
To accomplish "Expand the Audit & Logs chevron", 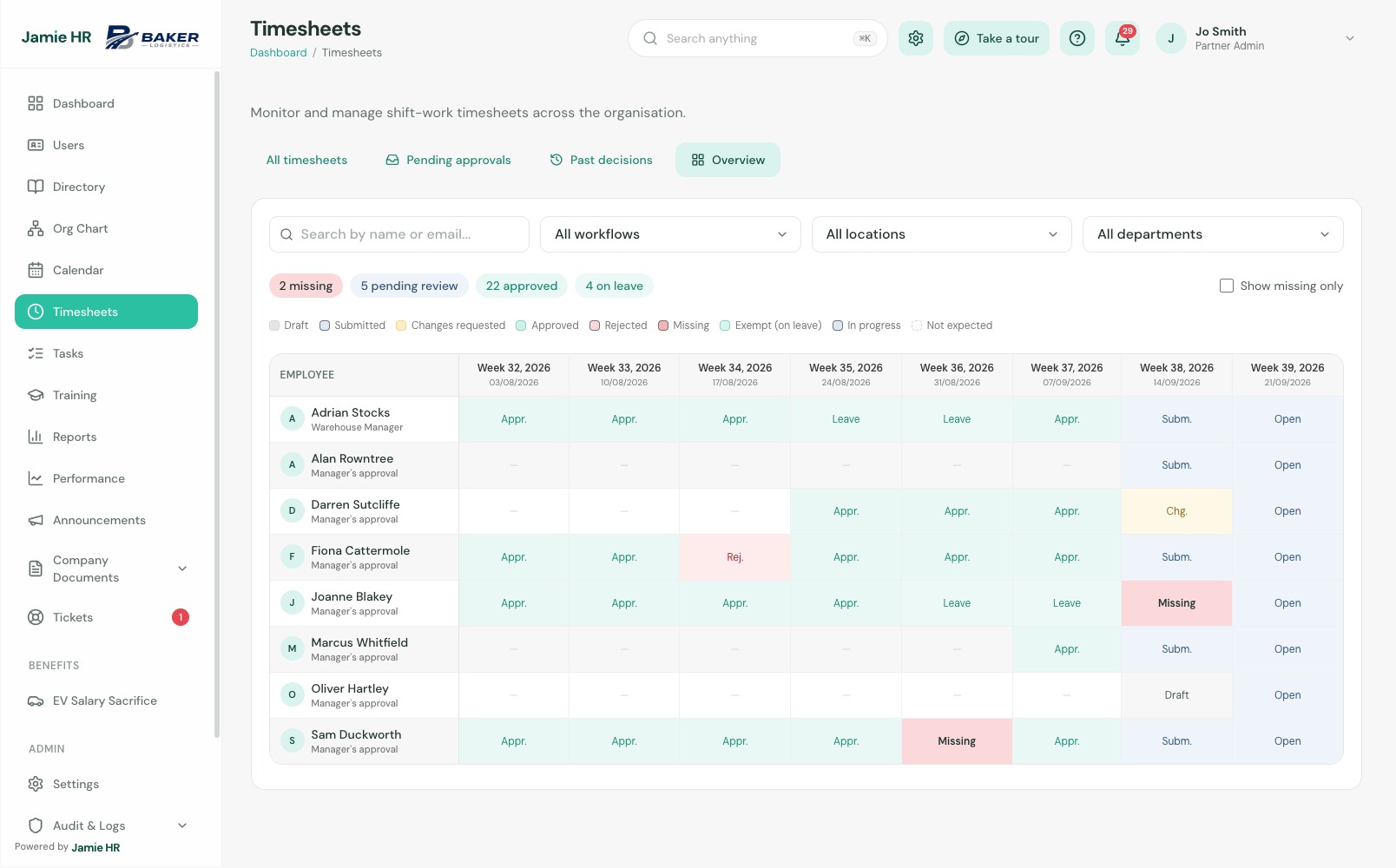I will [182, 825].
